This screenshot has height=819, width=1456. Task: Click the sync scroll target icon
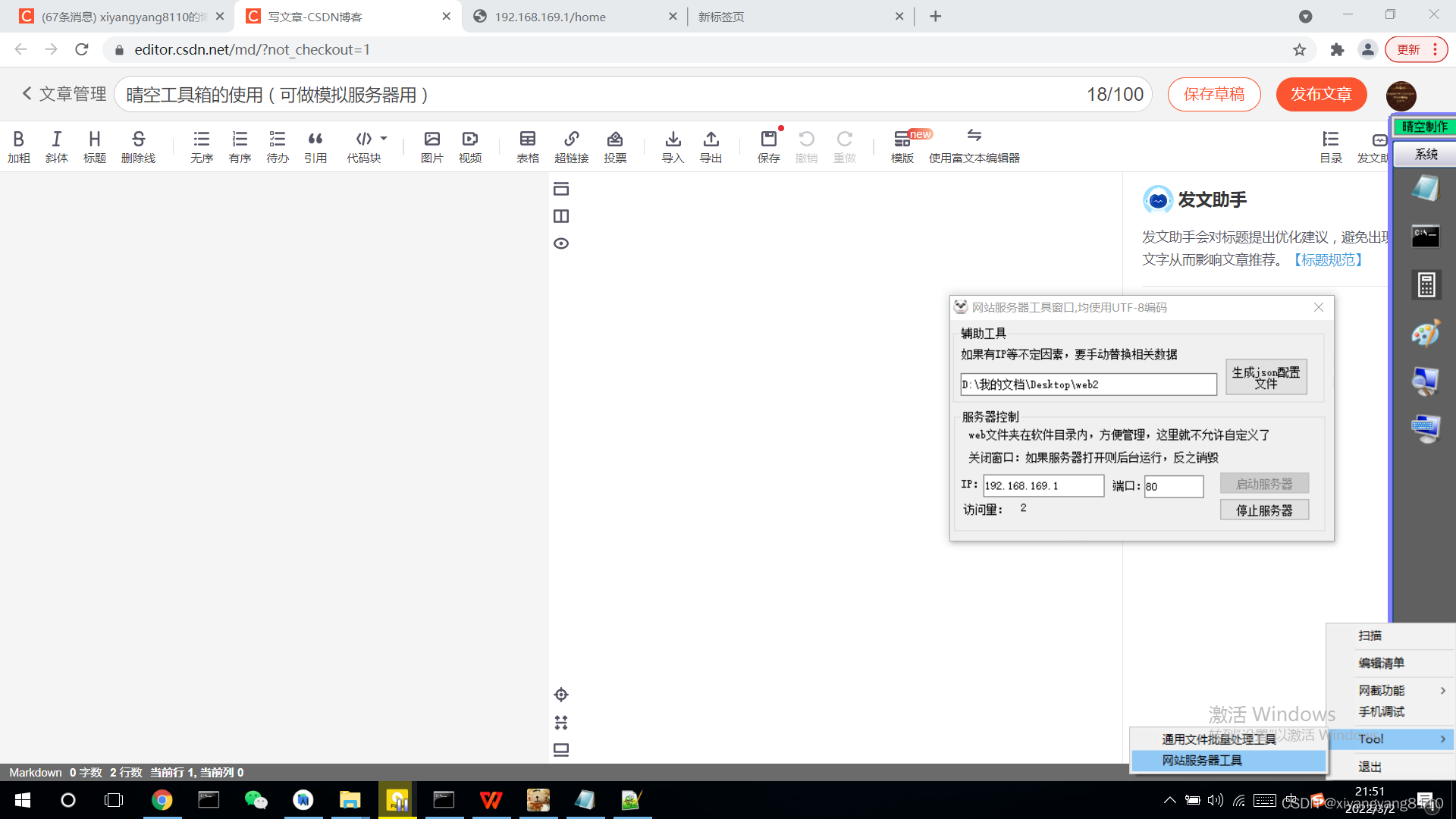[x=561, y=695]
